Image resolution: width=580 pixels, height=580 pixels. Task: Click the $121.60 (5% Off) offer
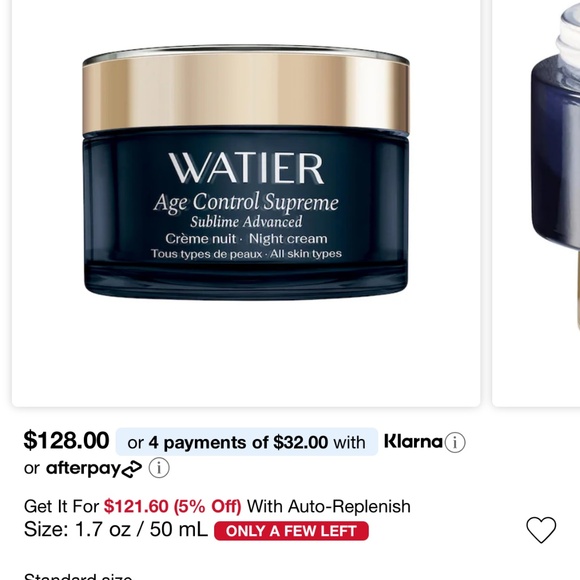[x=172, y=506]
